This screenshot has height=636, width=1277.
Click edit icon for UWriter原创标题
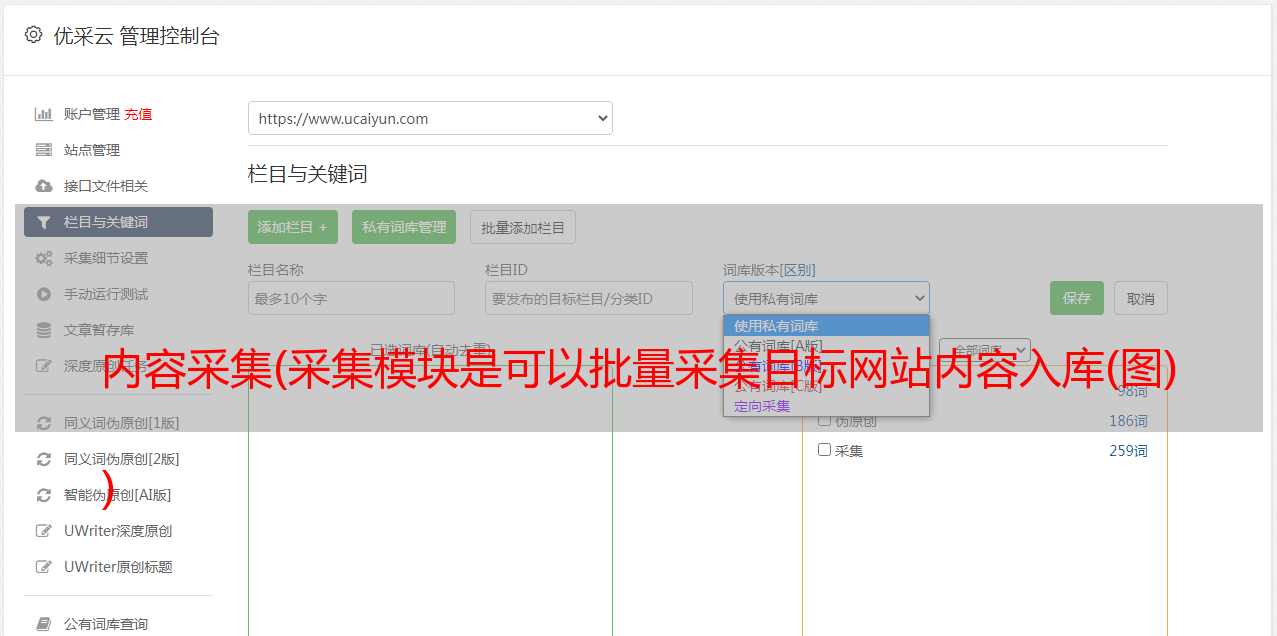click(x=43, y=567)
